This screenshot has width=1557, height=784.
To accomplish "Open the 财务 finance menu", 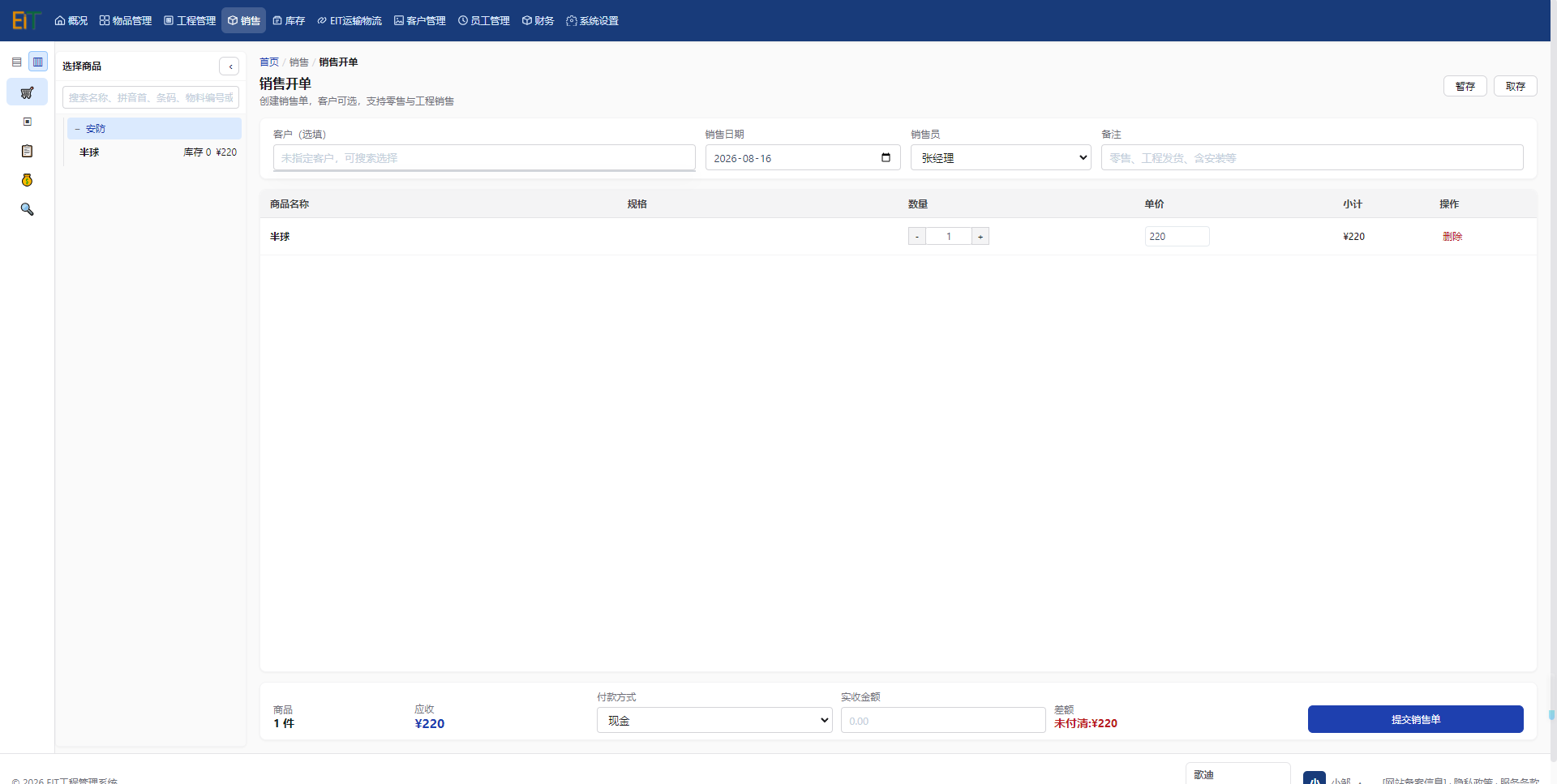I will point(538,20).
